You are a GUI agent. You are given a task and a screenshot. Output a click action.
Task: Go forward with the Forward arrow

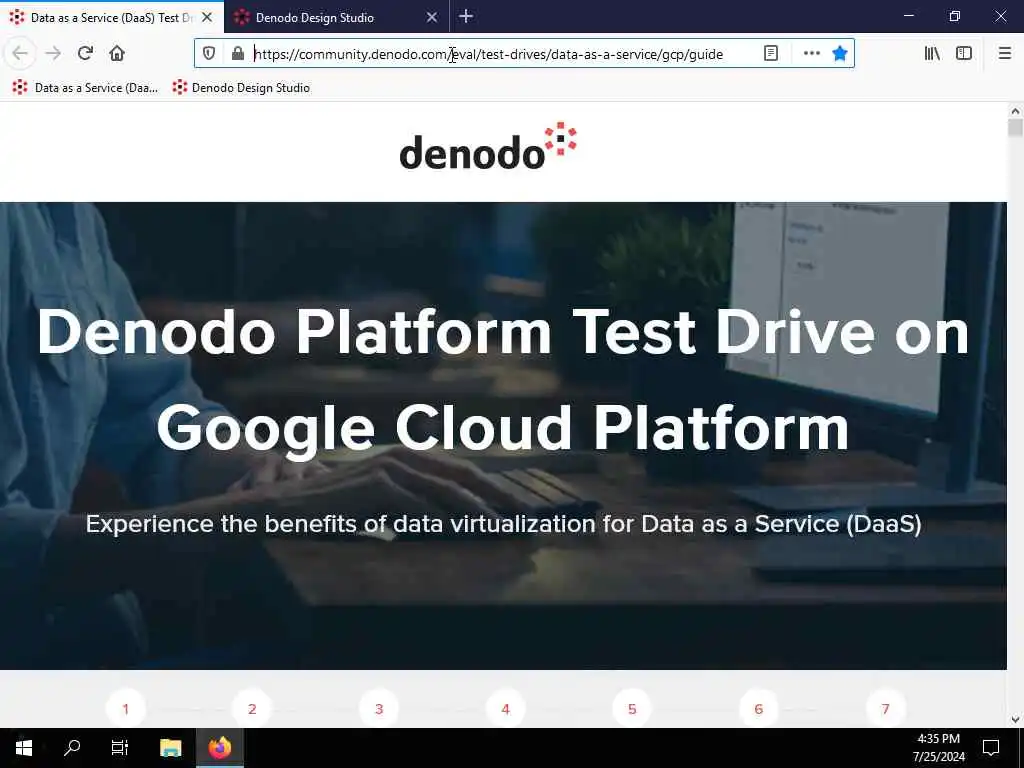tap(53, 53)
